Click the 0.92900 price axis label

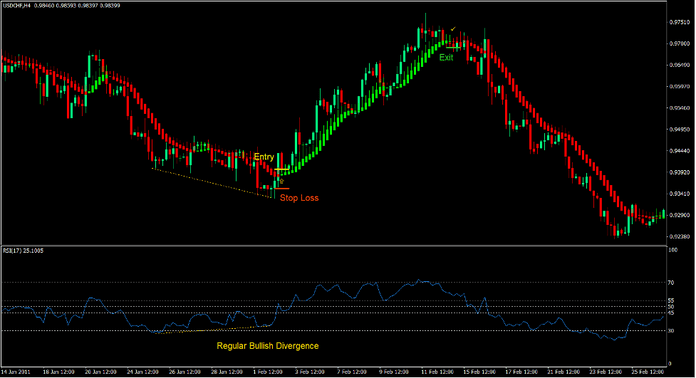coord(680,215)
